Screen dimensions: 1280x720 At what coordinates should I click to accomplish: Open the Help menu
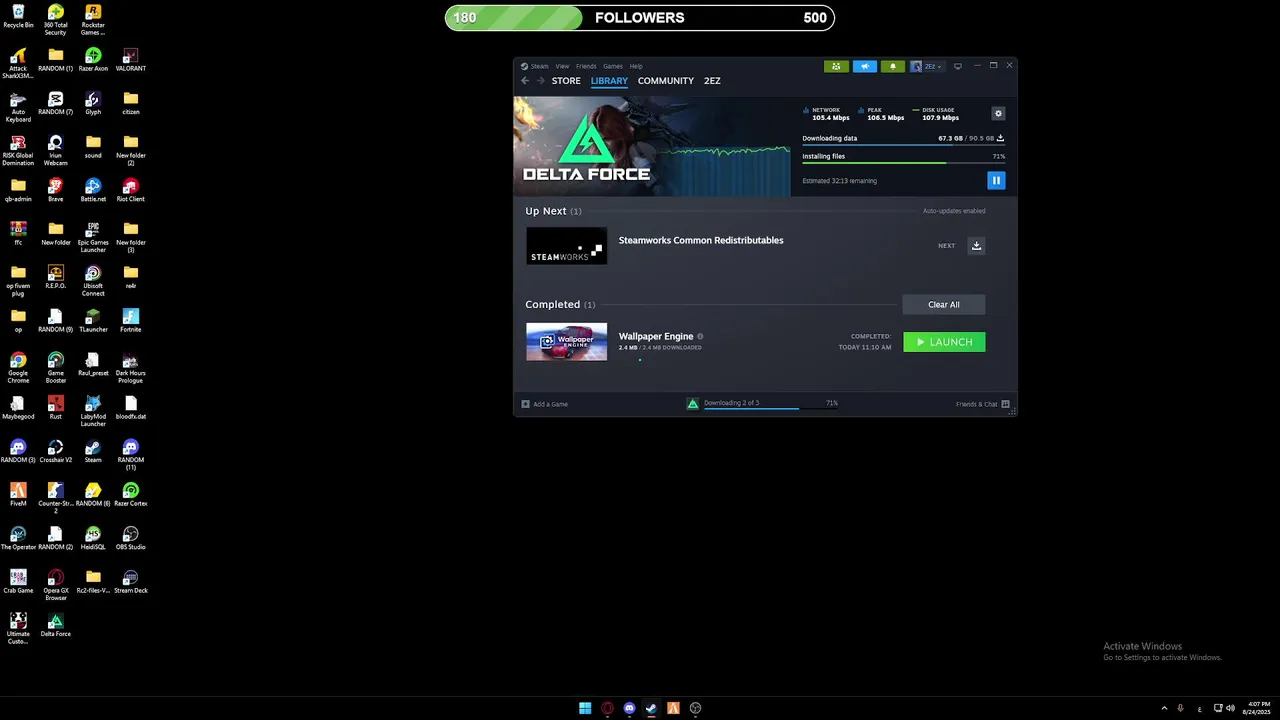636,66
